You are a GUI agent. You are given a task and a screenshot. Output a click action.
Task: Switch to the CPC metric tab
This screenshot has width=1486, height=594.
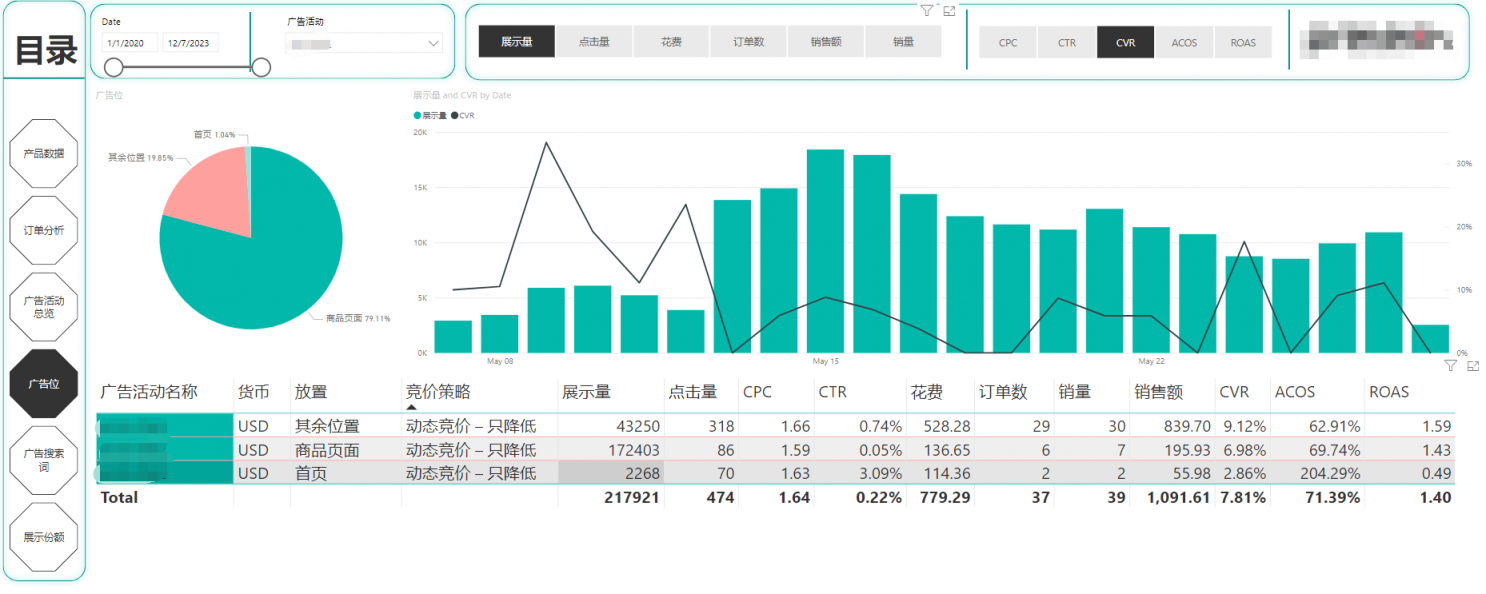coord(1007,42)
